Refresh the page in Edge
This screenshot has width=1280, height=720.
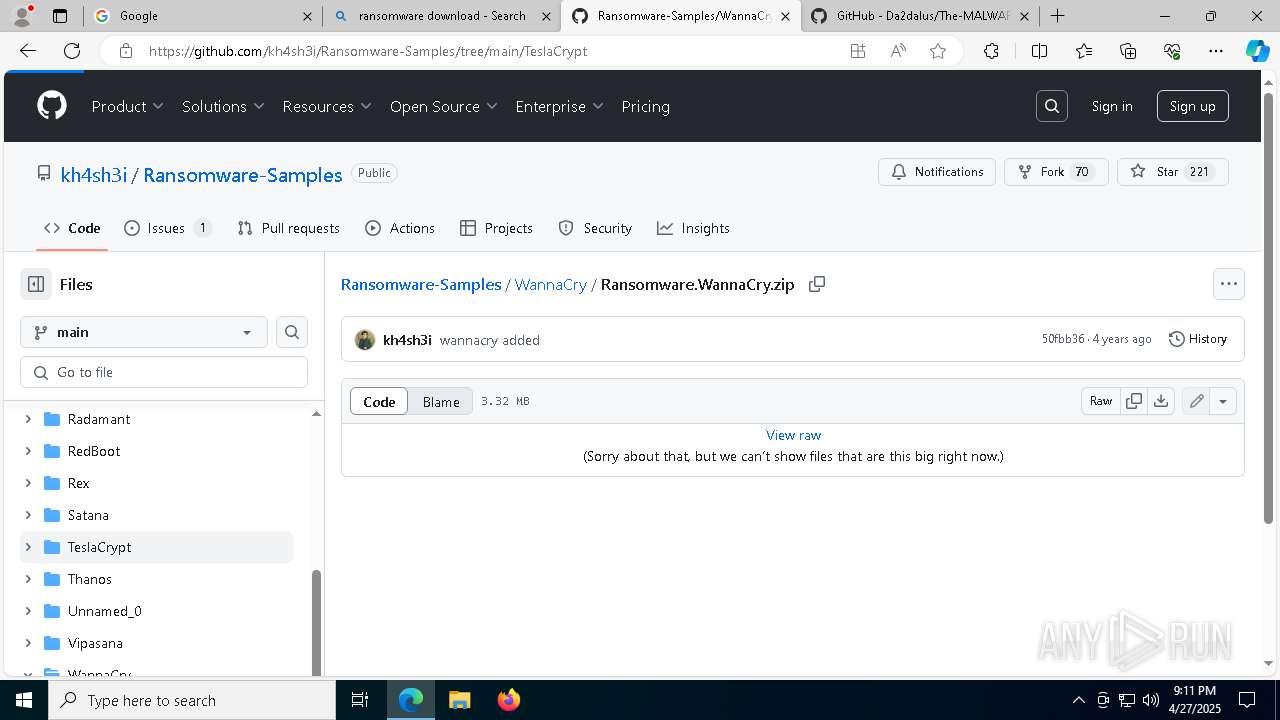[x=72, y=51]
